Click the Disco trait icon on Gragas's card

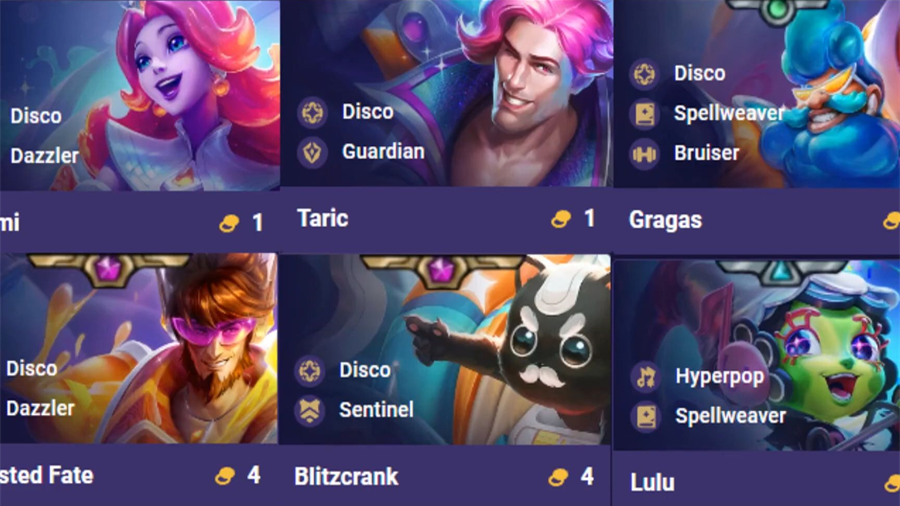[644, 74]
